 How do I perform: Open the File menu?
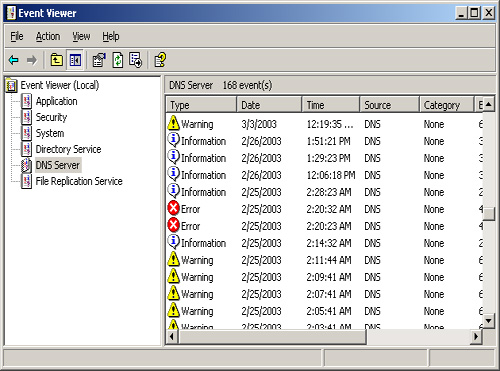click(x=17, y=36)
